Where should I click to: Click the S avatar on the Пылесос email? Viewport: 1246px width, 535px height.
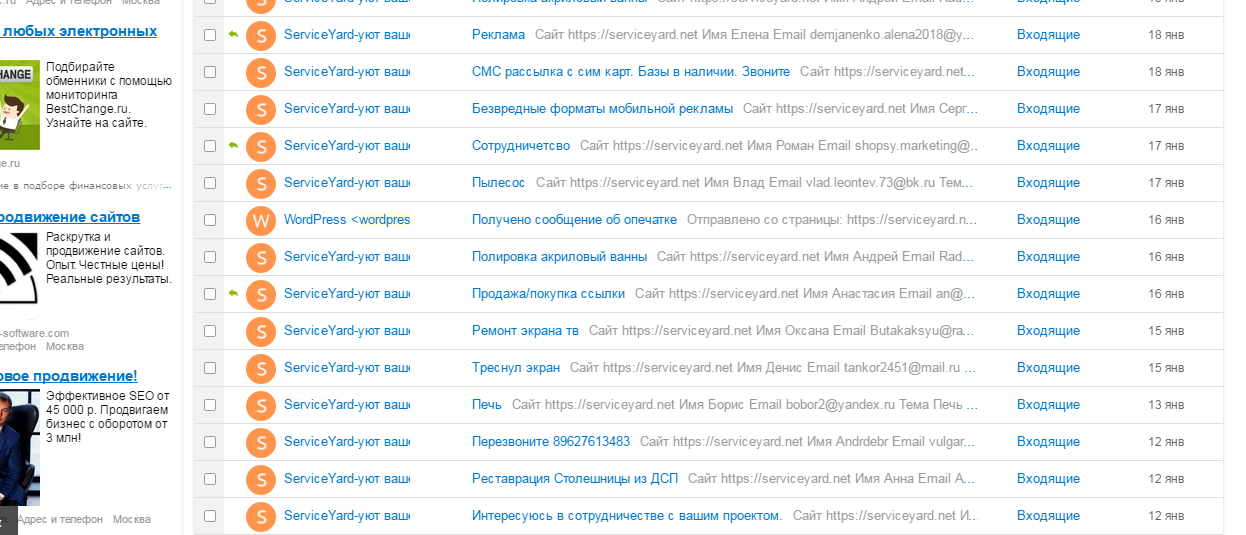(x=261, y=183)
